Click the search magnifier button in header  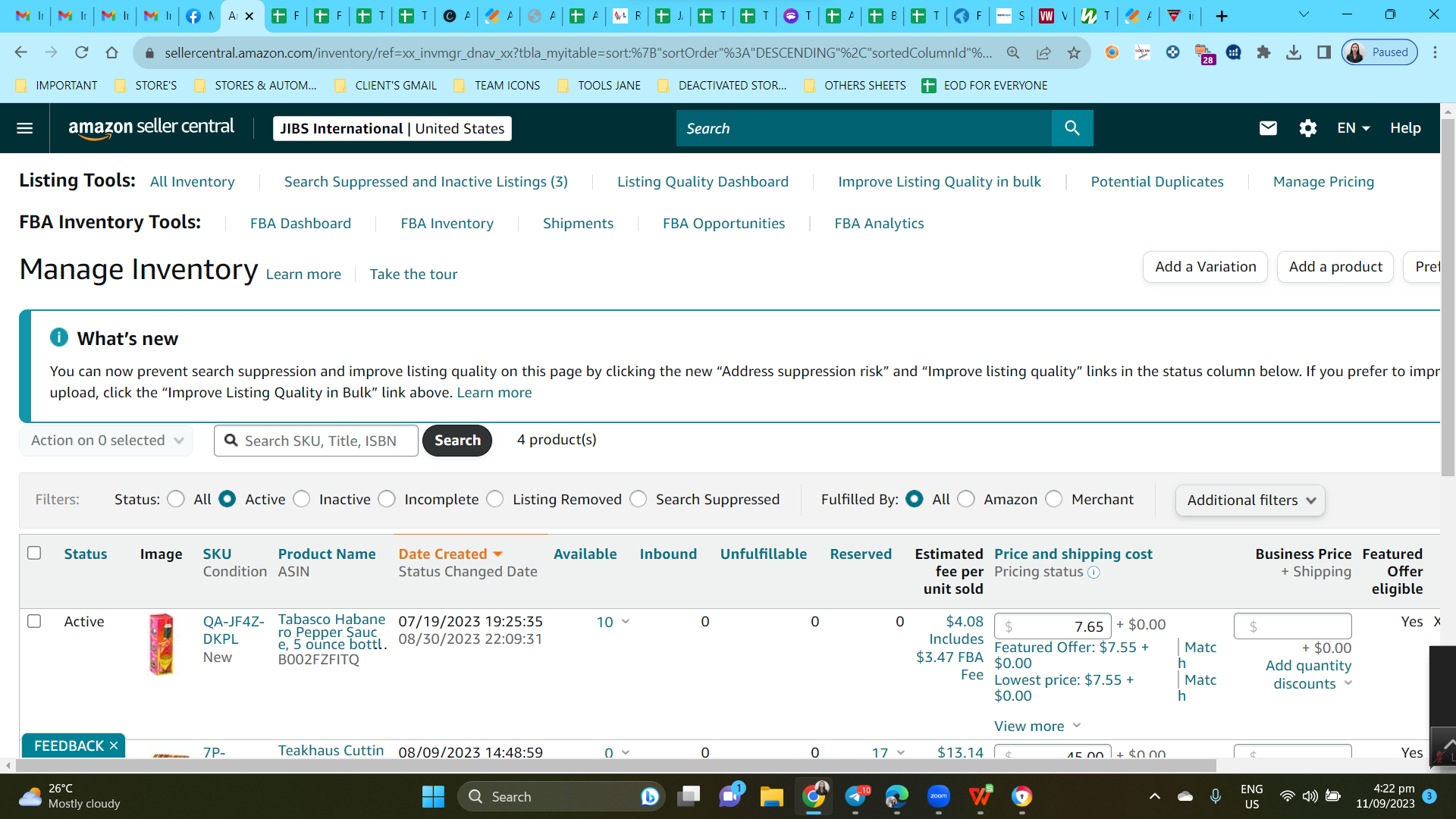(x=1072, y=128)
